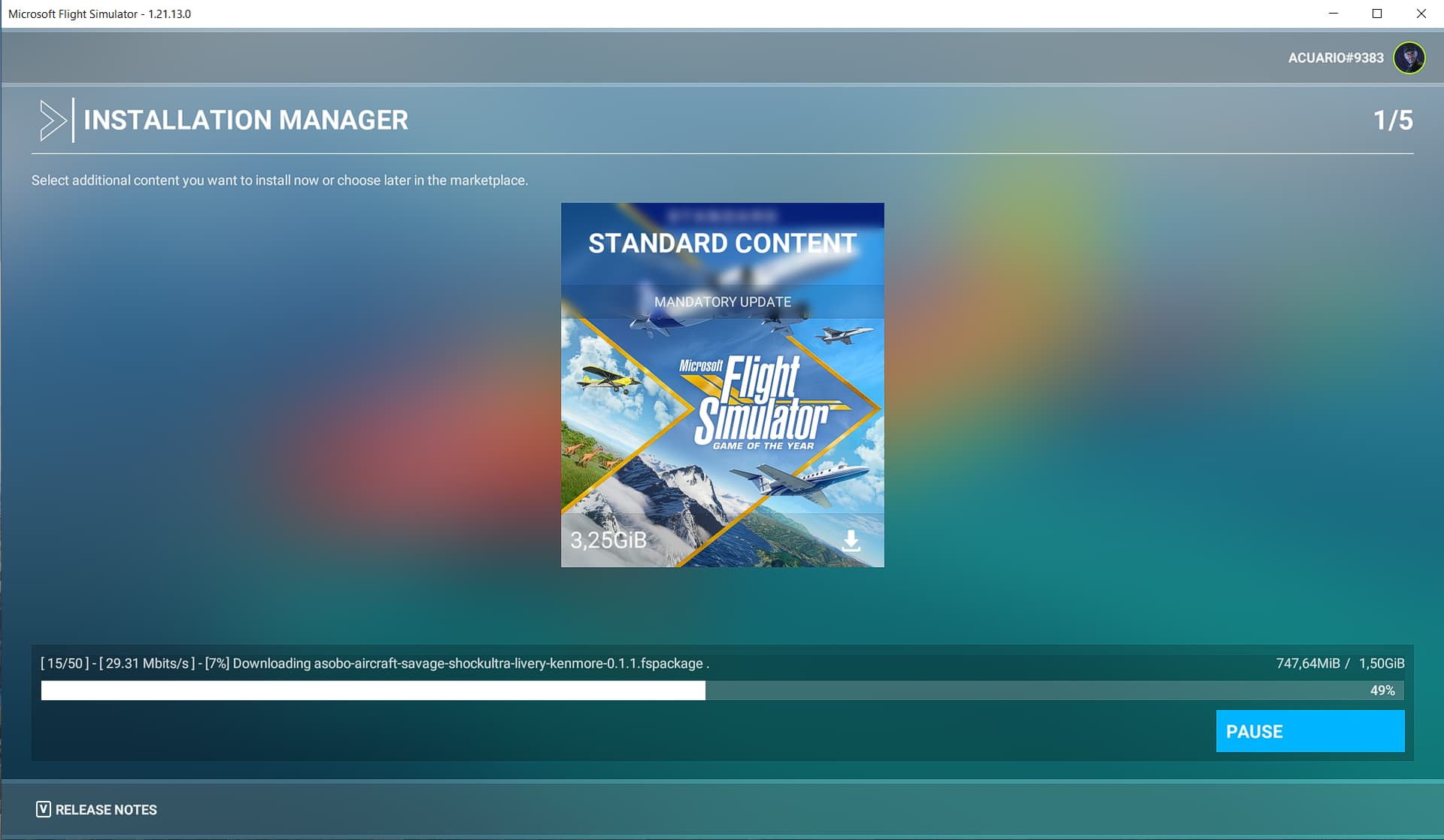Maximize the Microsoft Flight Simulator window

pyautogui.click(x=1377, y=14)
